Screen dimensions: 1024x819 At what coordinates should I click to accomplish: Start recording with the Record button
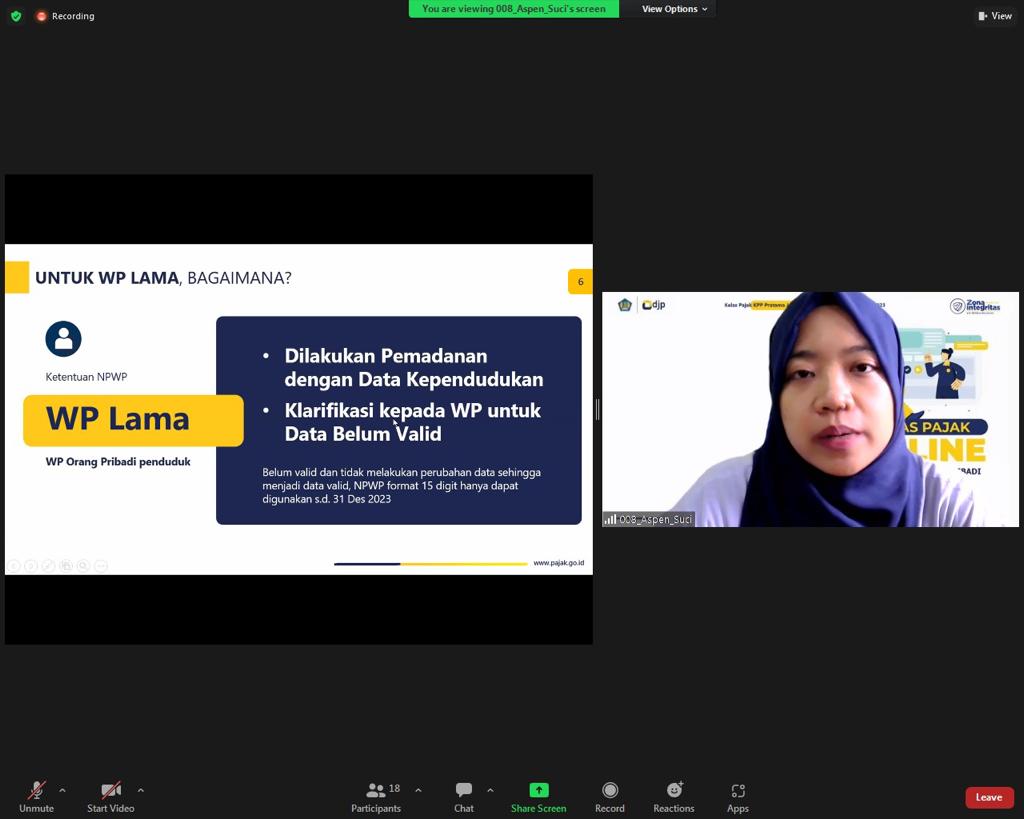pyautogui.click(x=609, y=796)
